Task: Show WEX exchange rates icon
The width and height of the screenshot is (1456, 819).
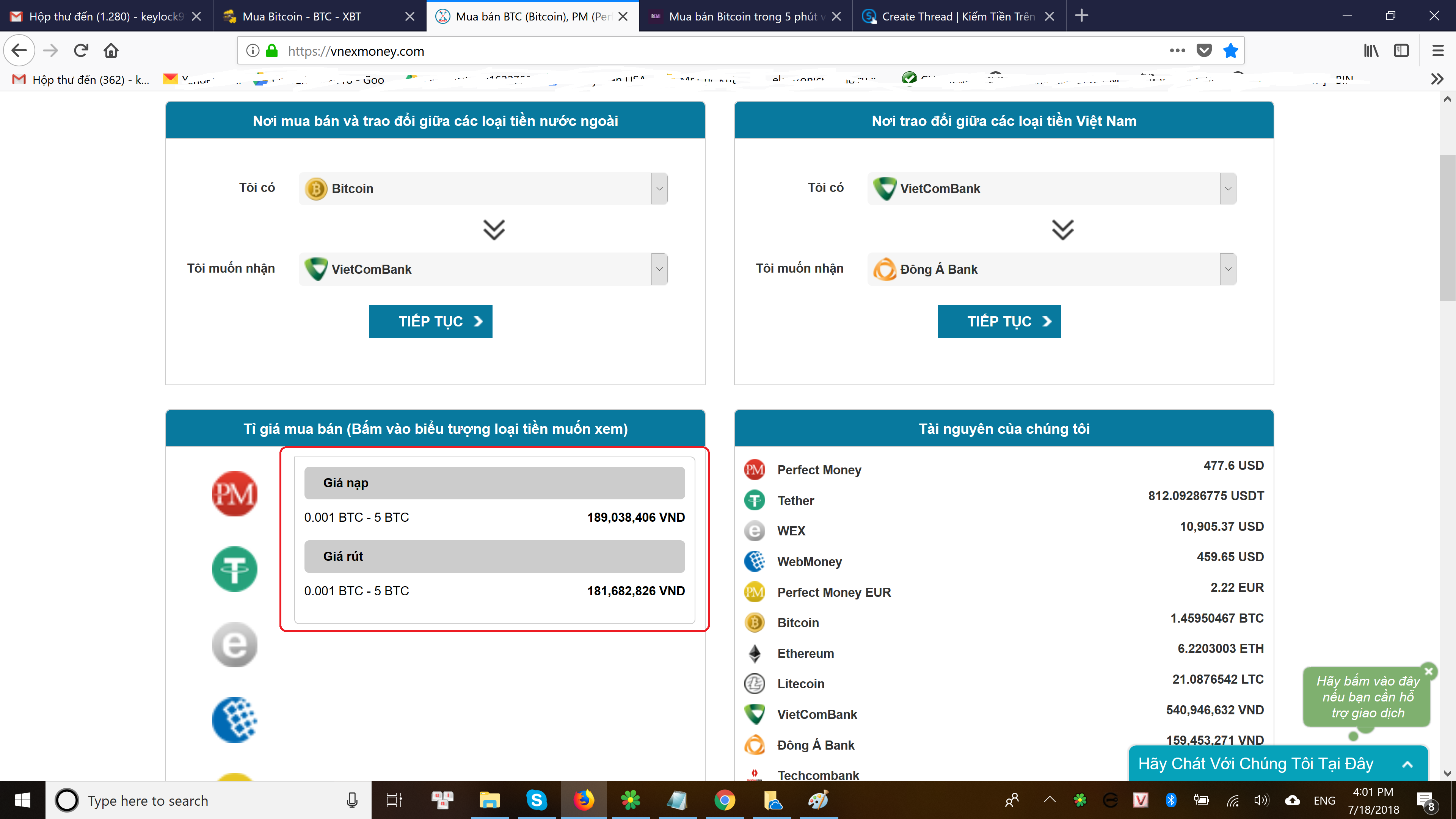Action: click(x=234, y=644)
